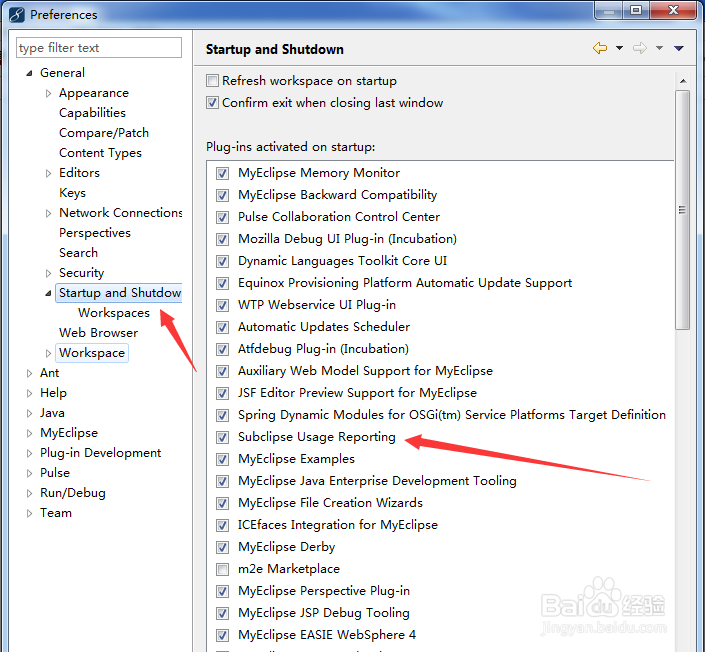Select Capabilities in the preferences tree
This screenshot has height=652, width=705.
pos(92,113)
